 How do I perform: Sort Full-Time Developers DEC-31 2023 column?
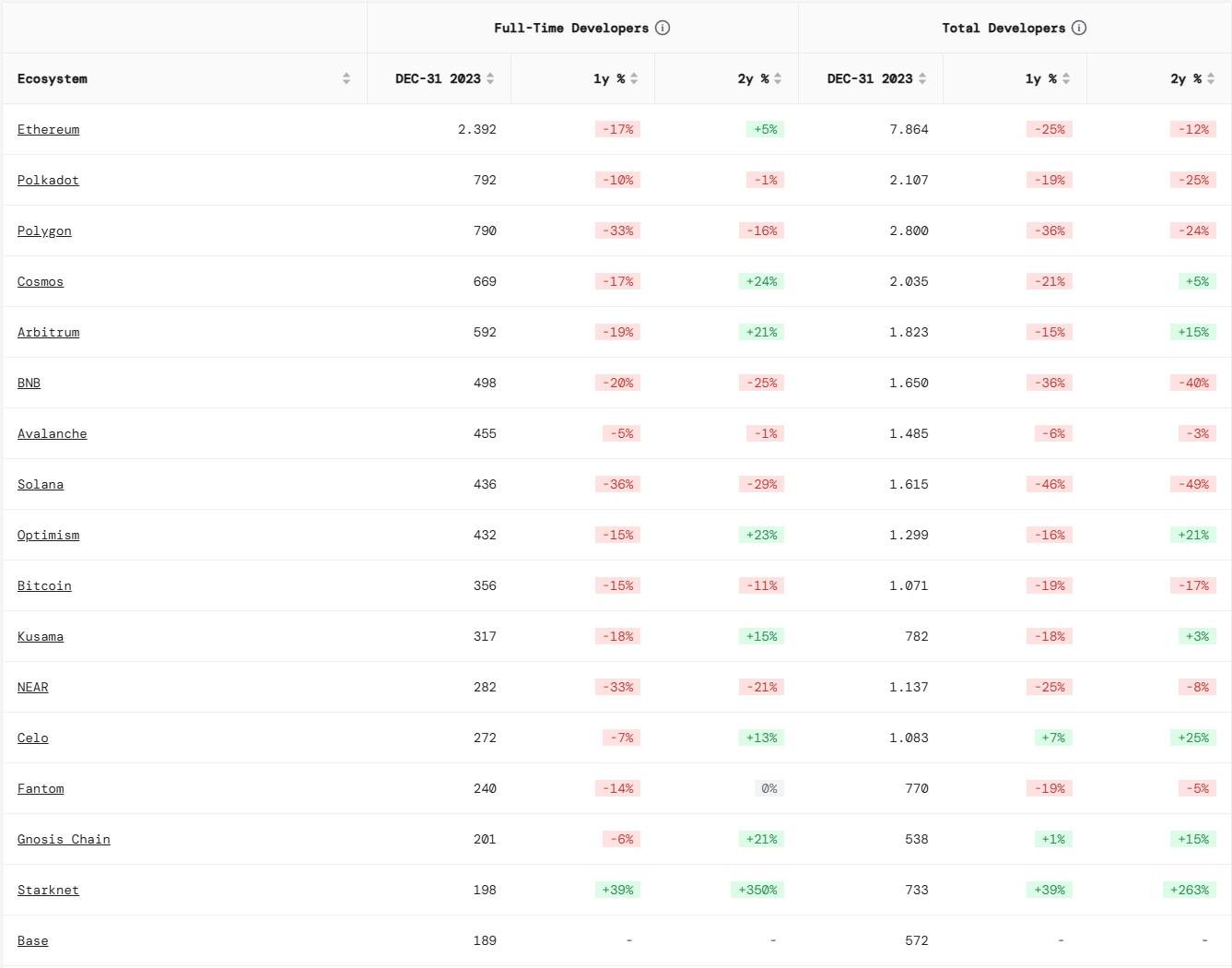(490, 78)
